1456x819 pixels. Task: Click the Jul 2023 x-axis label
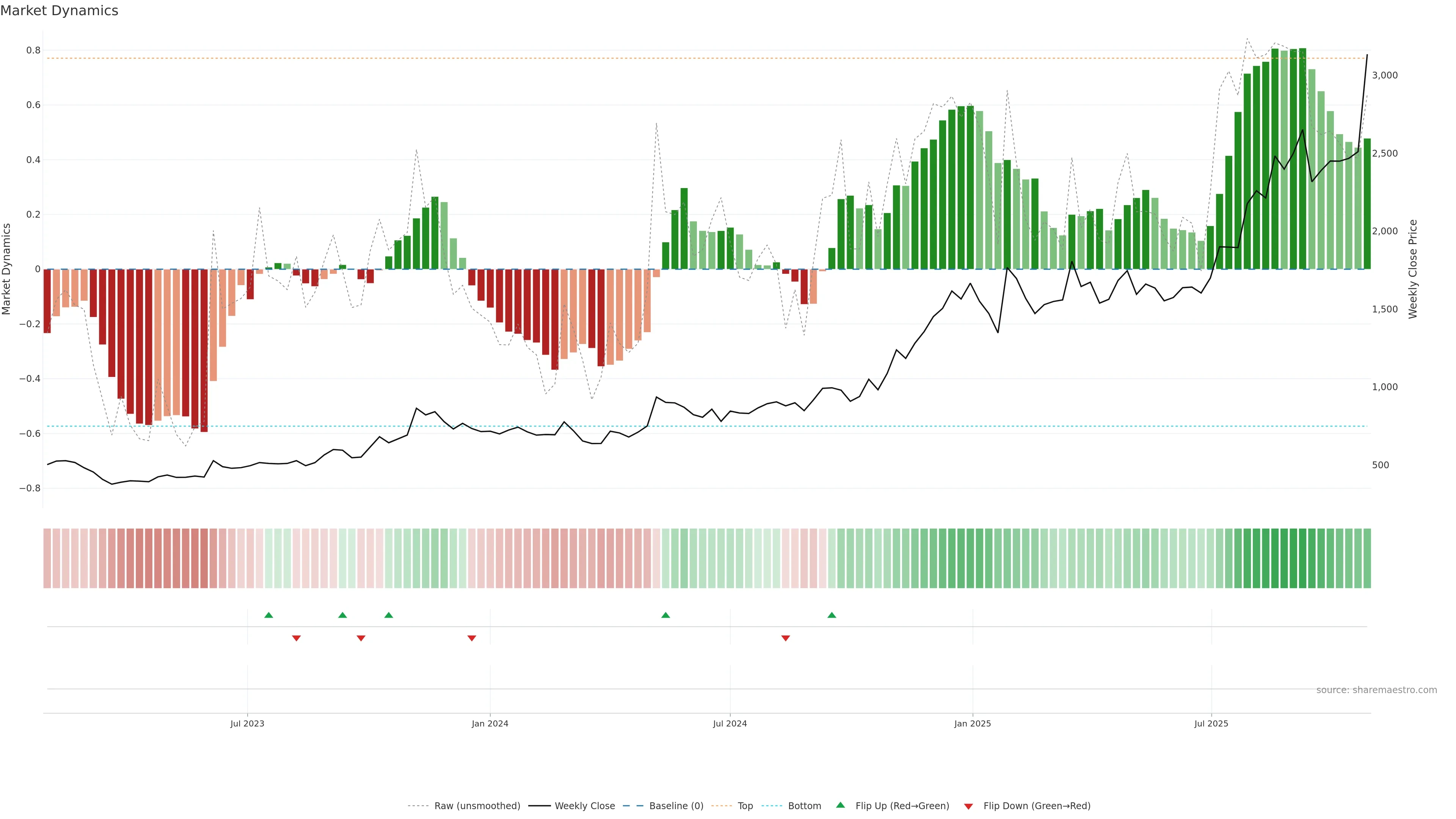tap(247, 723)
